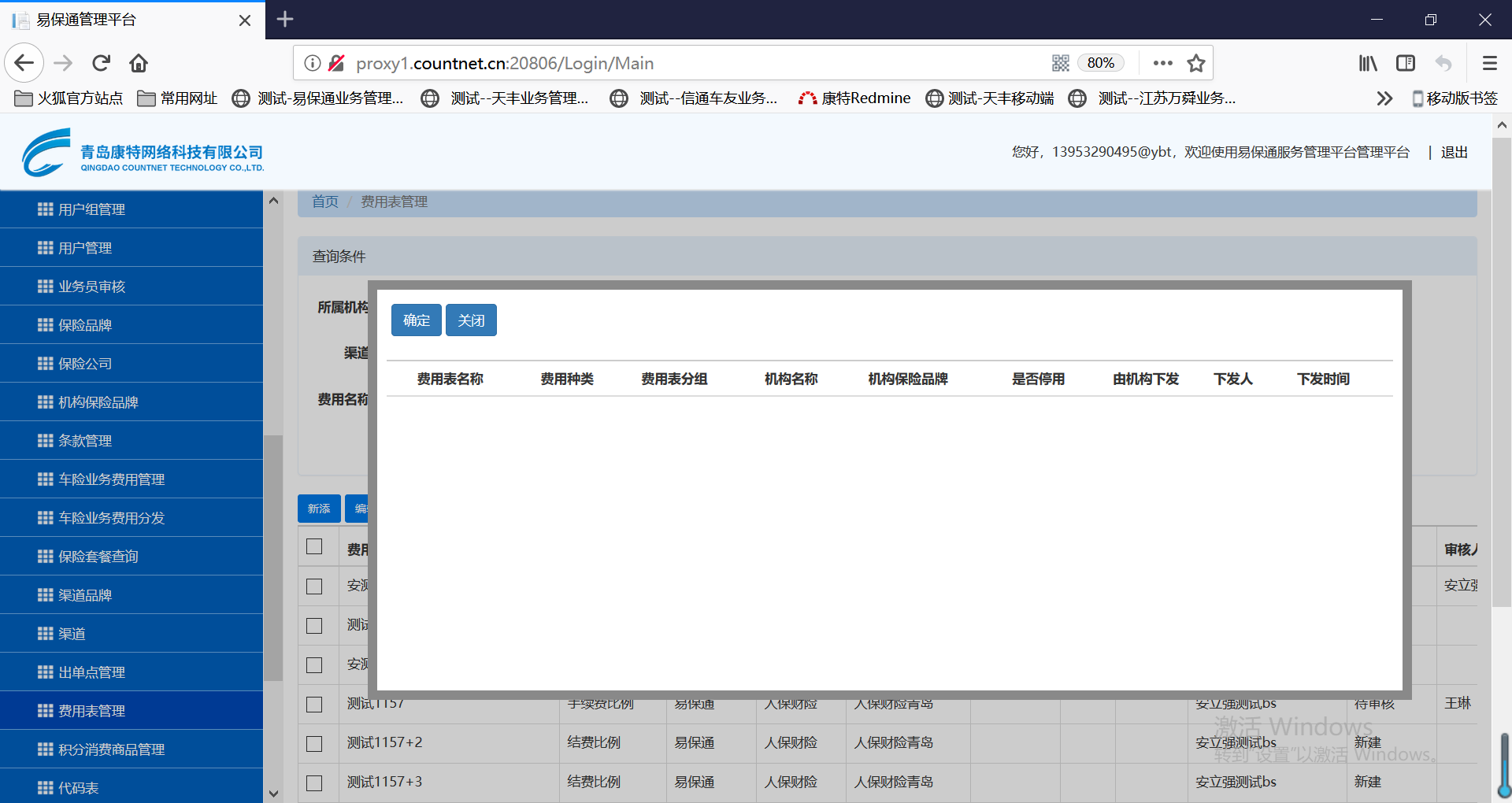Open the Firefox hamburger menu

(x=1489, y=63)
